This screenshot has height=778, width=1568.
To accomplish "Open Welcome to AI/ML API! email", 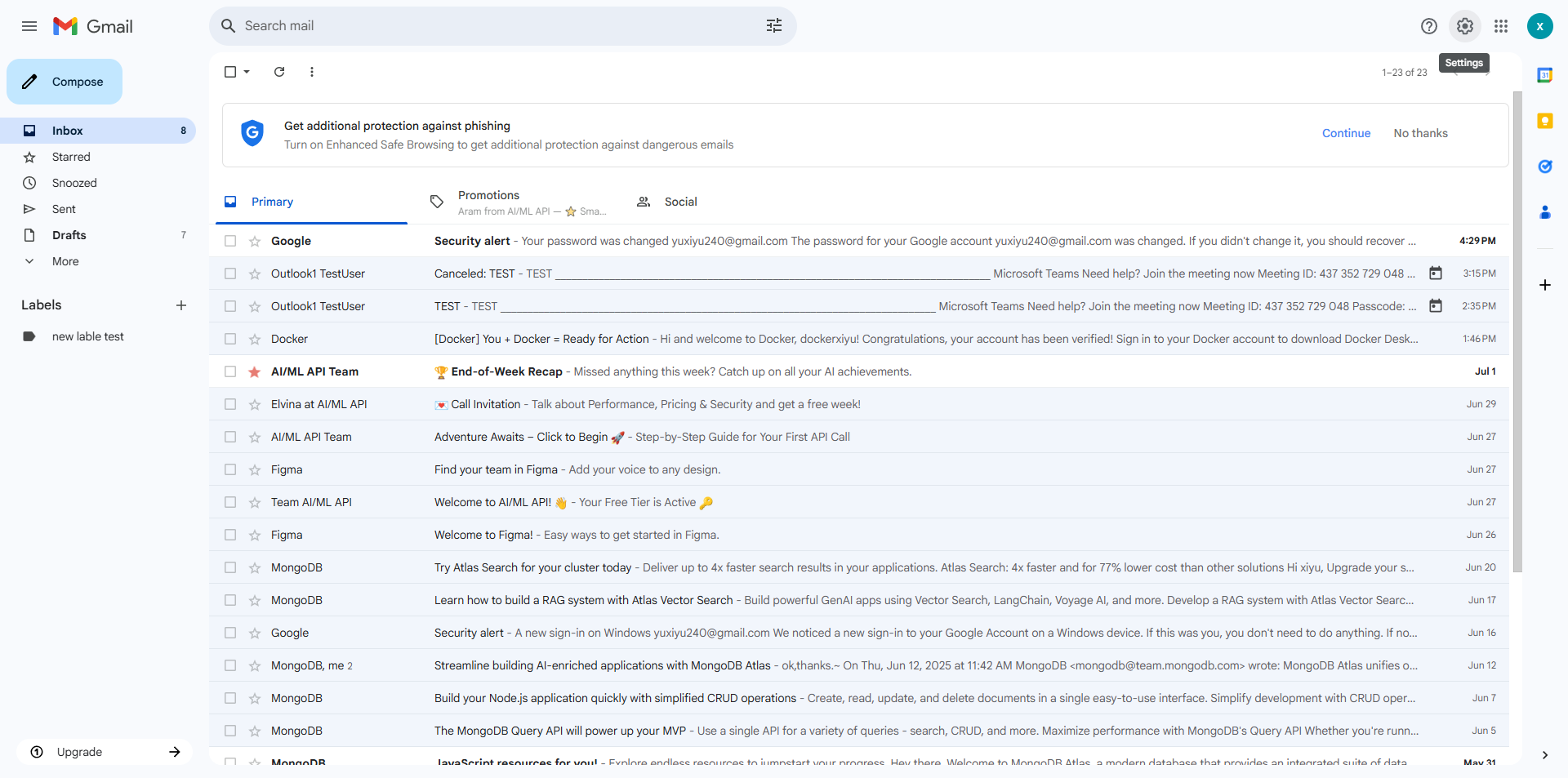I will coord(859,502).
